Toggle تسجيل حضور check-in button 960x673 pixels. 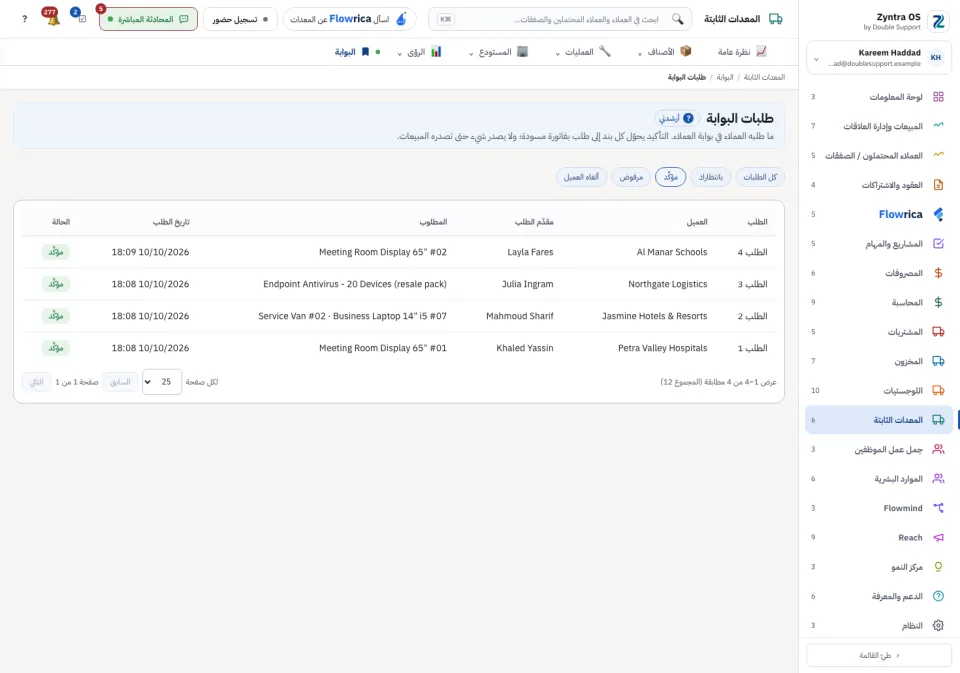pos(240,19)
